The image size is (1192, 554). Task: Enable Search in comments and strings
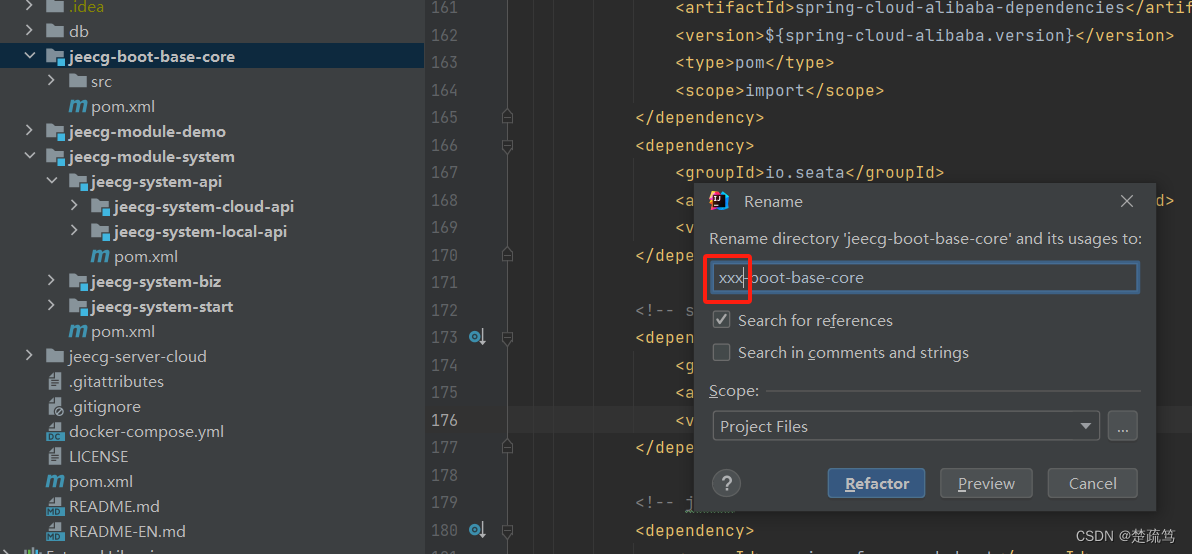click(721, 352)
